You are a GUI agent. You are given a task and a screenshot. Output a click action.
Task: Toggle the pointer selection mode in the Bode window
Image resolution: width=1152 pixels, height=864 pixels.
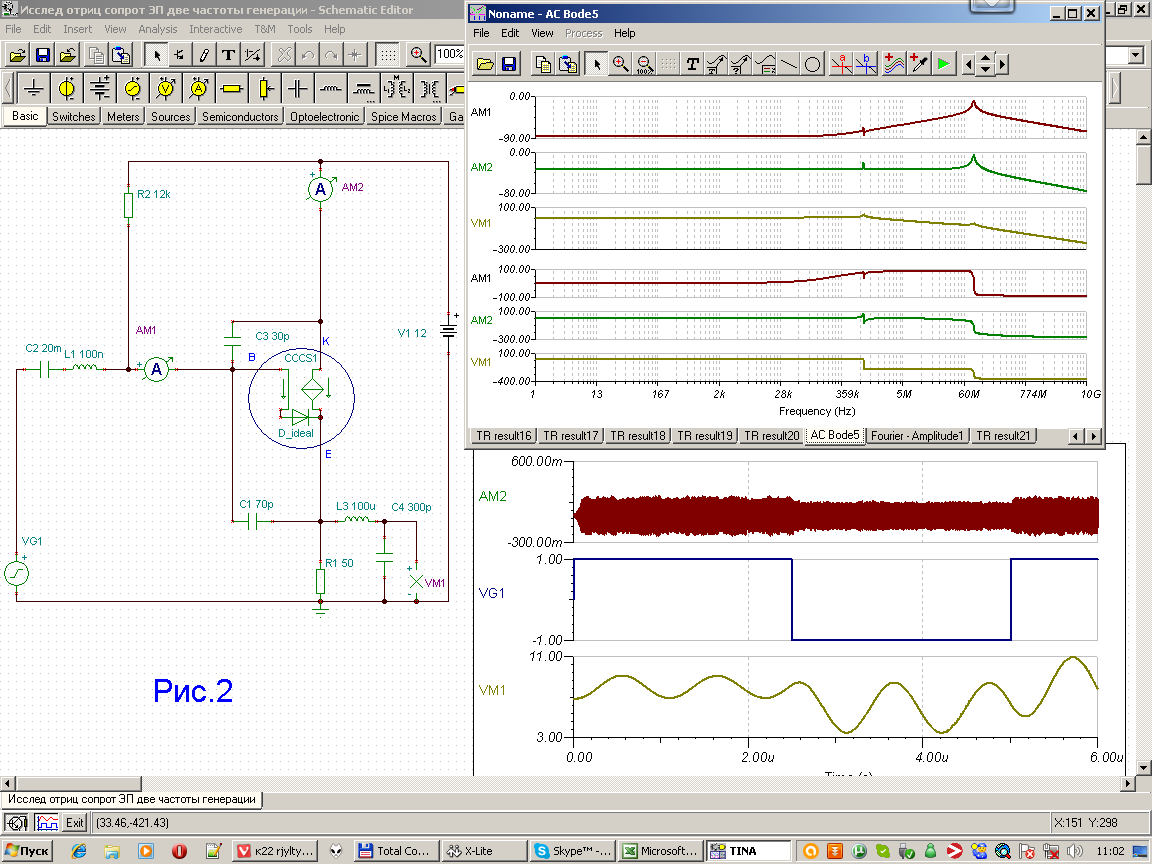[x=597, y=64]
